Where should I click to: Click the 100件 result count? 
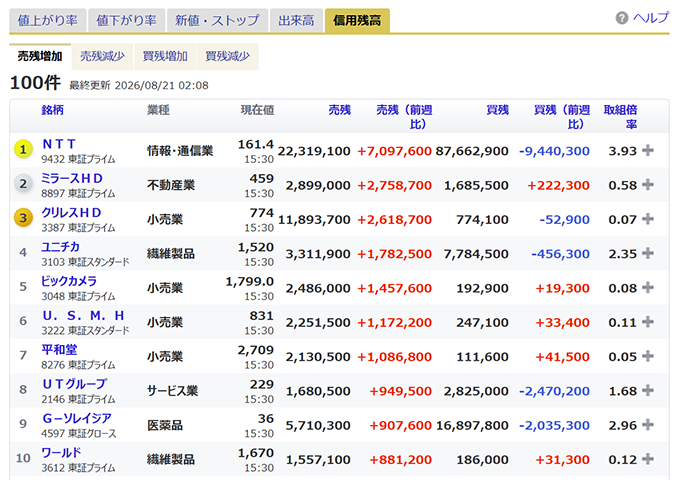[x=35, y=82]
